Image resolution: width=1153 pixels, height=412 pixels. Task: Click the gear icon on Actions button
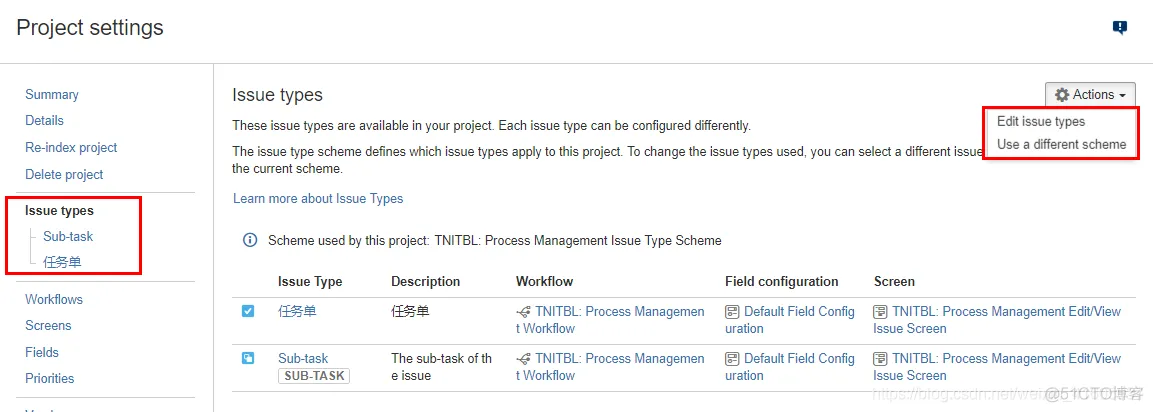(x=1062, y=95)
